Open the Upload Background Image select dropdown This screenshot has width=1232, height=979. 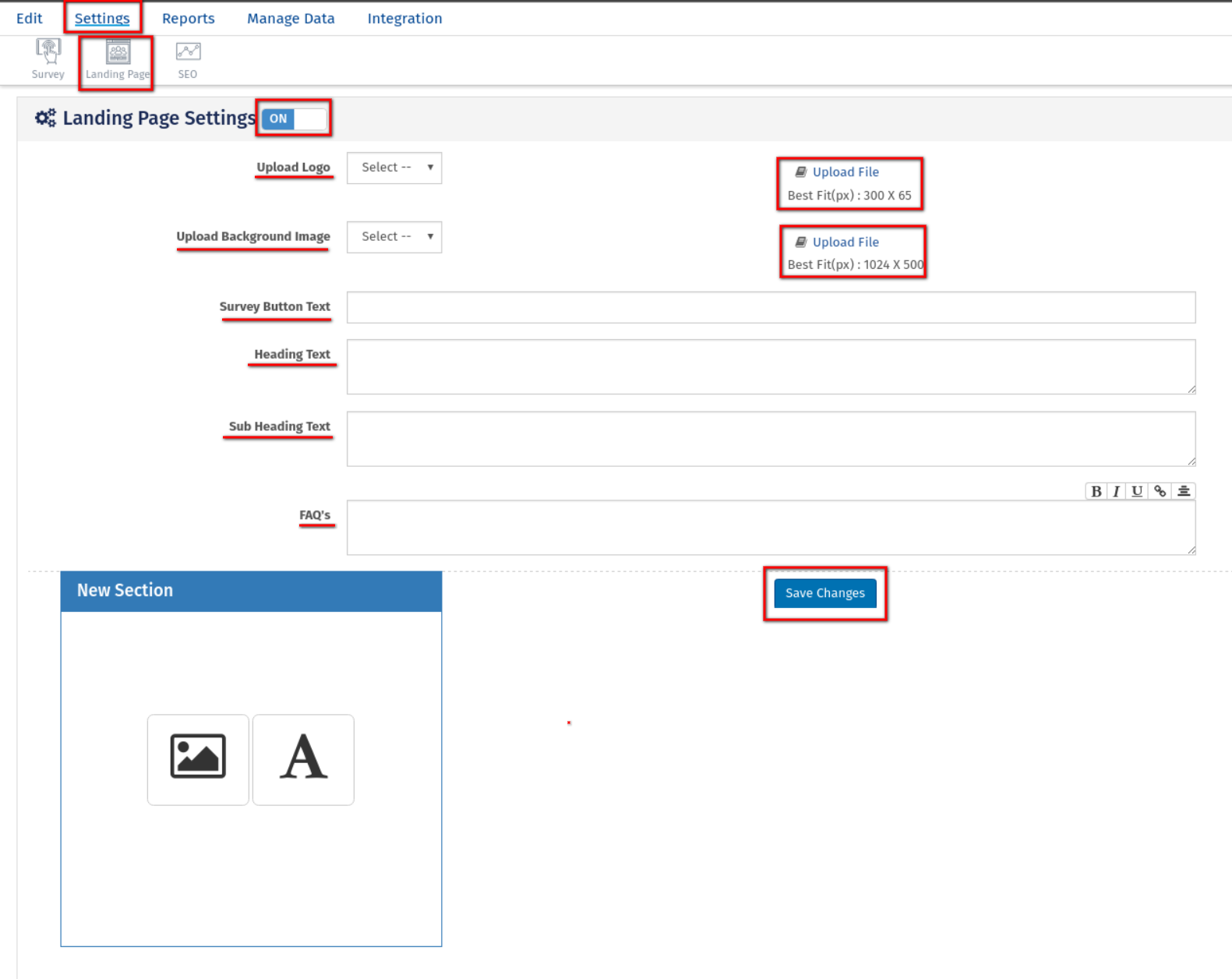point(394,237)
